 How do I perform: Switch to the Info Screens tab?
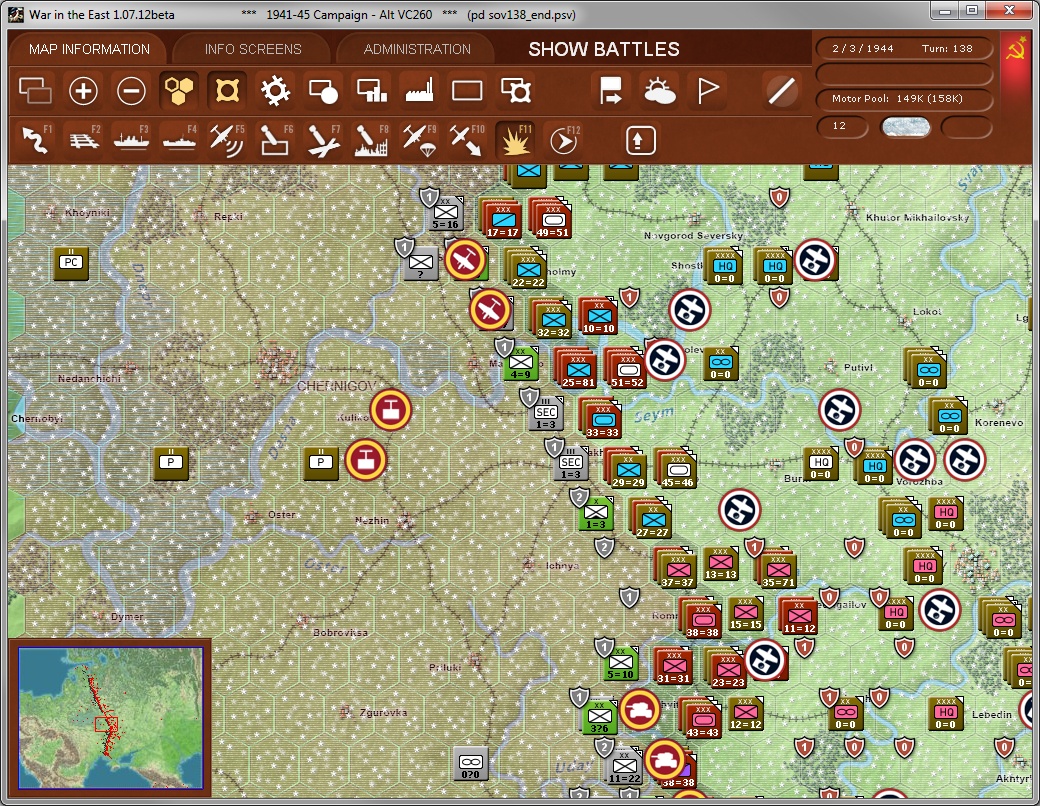pyautogui.click(x=253, y=49)
